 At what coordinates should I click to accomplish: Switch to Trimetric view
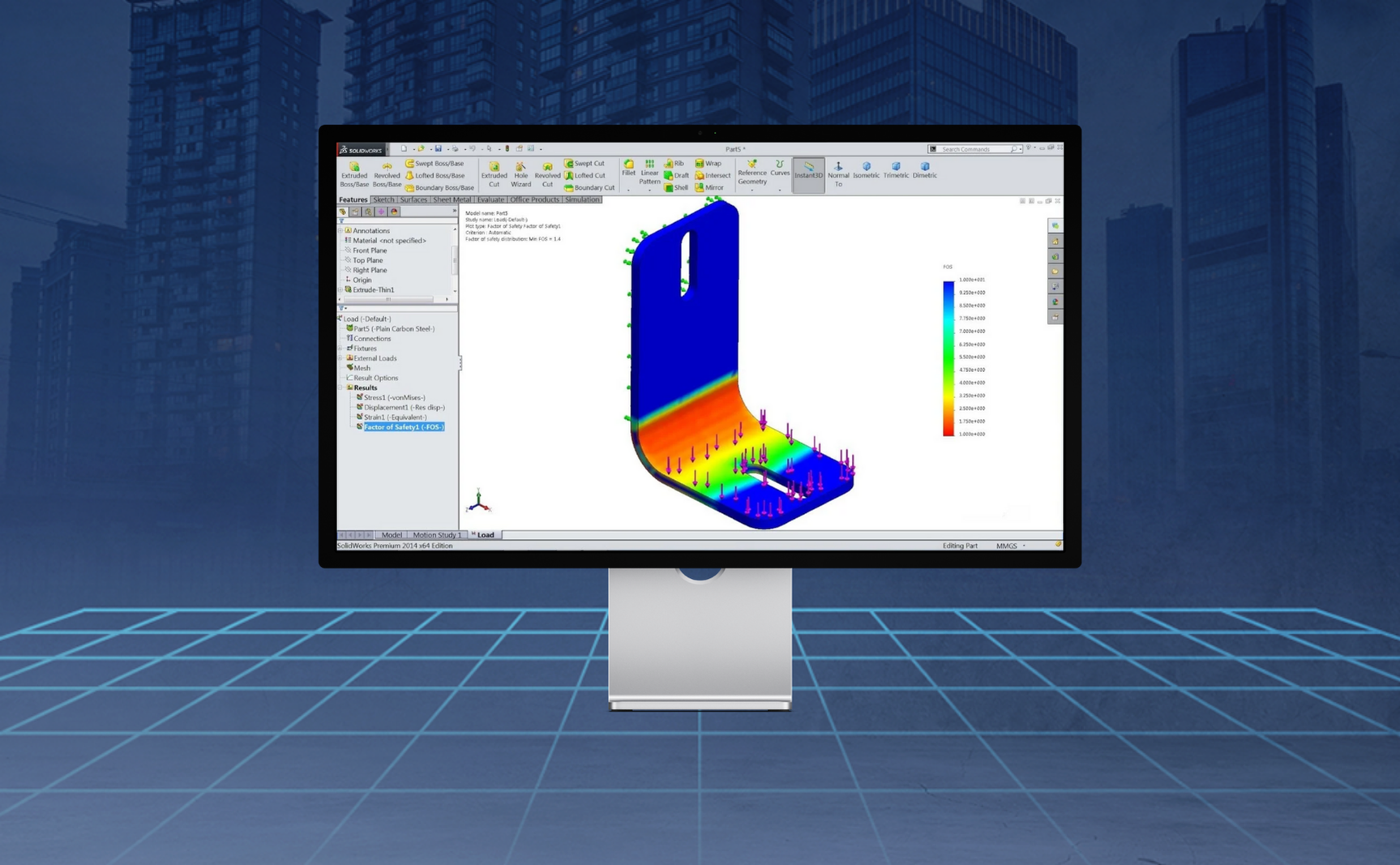[896, 169]
